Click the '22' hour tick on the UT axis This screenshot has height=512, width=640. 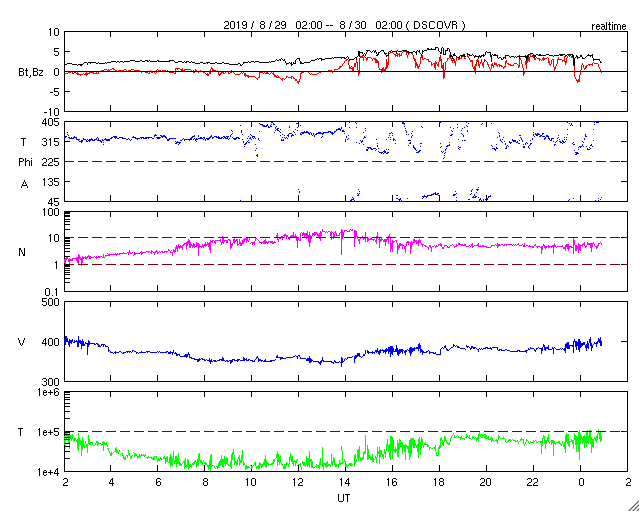tap(533, 483)
